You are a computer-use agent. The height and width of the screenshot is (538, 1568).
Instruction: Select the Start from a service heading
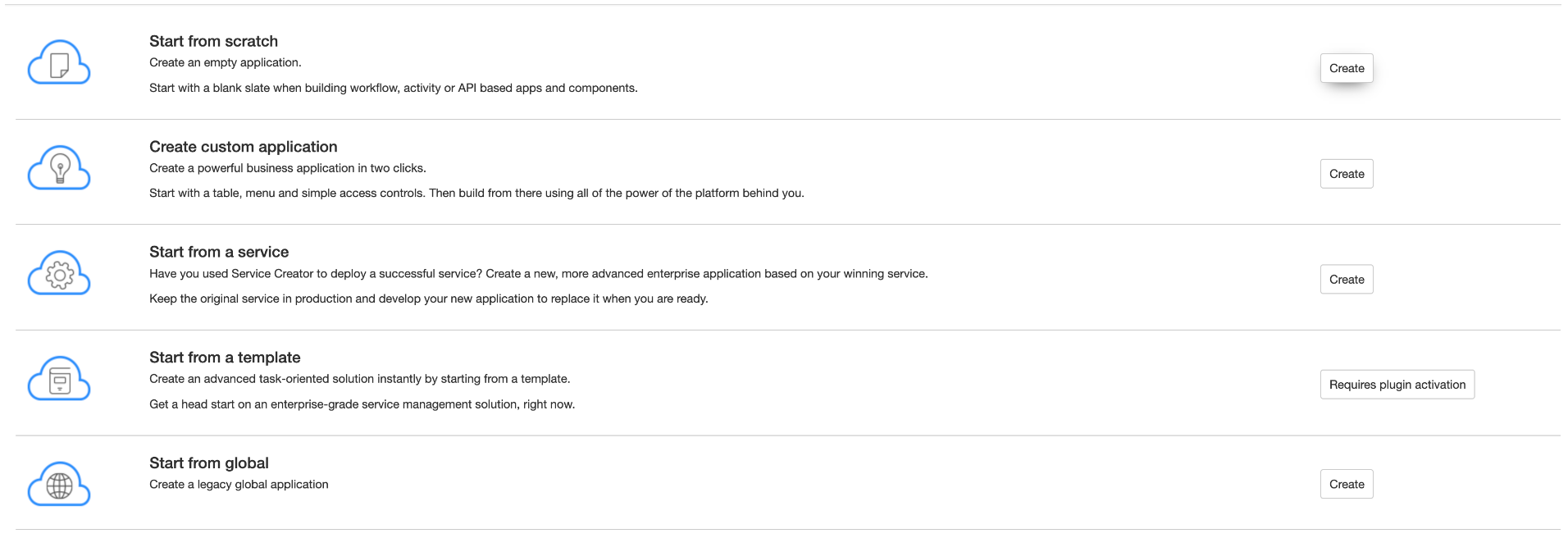tap(219, 252)
